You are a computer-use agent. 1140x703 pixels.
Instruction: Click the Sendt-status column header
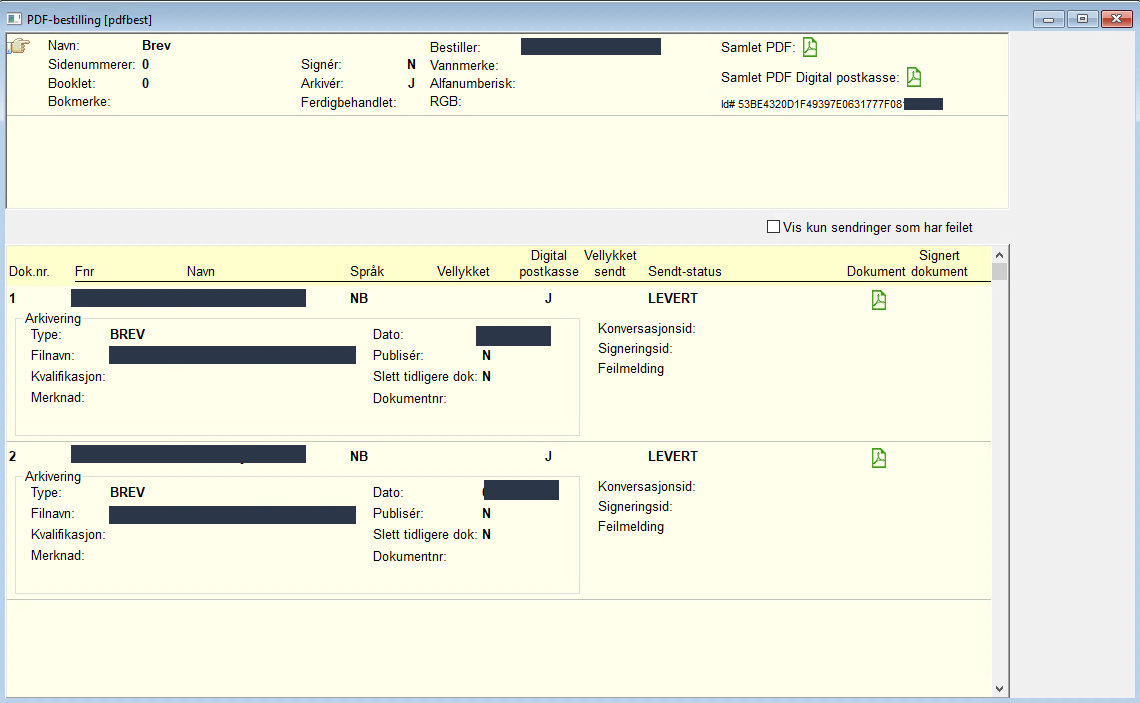pos(685,272)
